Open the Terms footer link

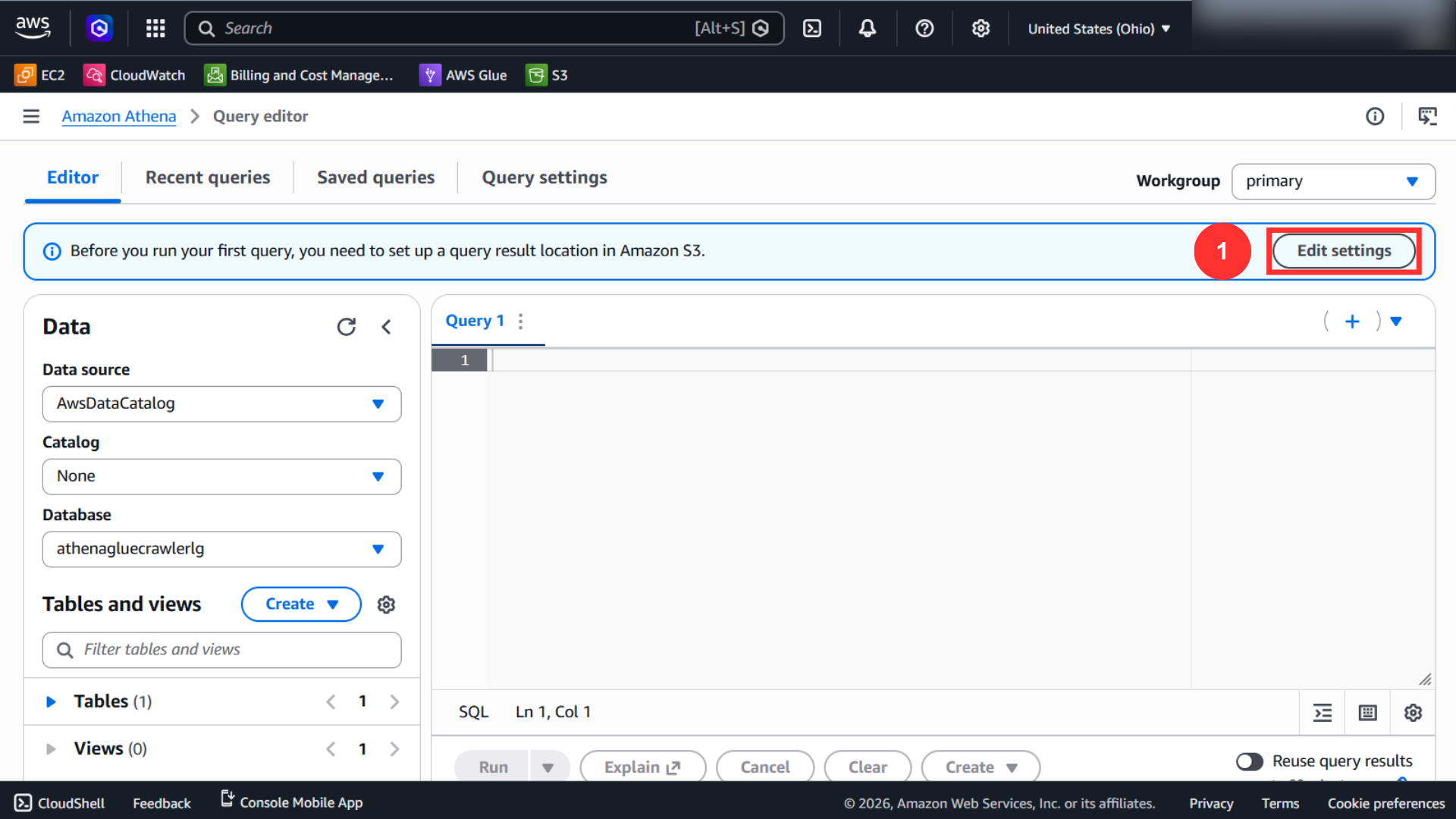click(x=1280, y=803)
